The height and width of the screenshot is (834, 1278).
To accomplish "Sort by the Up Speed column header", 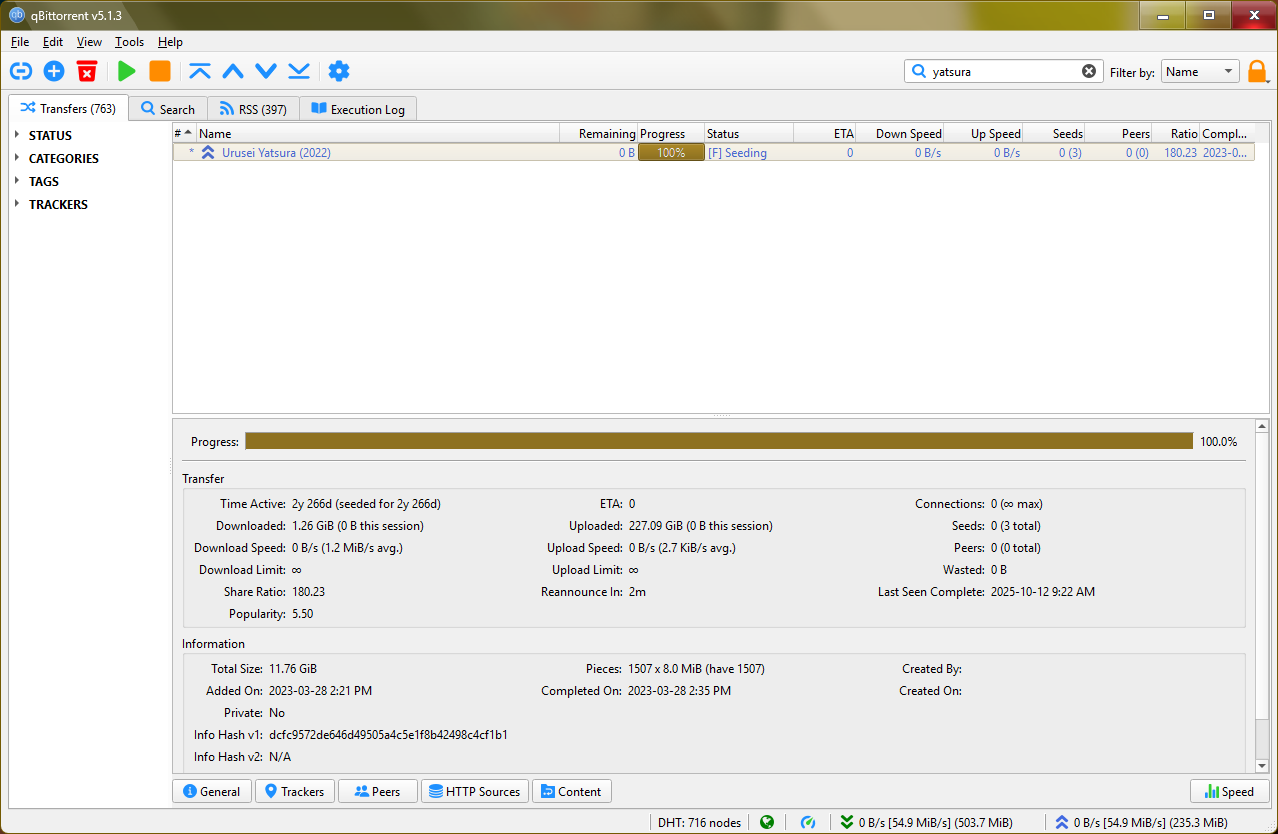I will (x=984, y=133).
